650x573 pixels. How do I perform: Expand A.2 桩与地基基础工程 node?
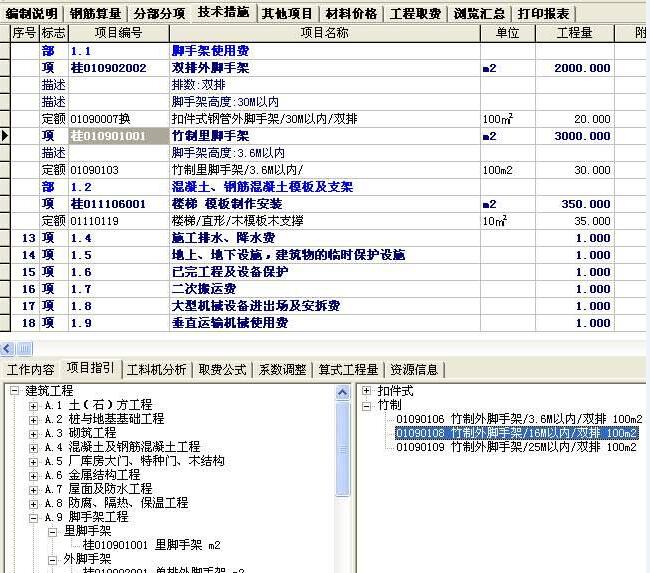tap(34, 420)
